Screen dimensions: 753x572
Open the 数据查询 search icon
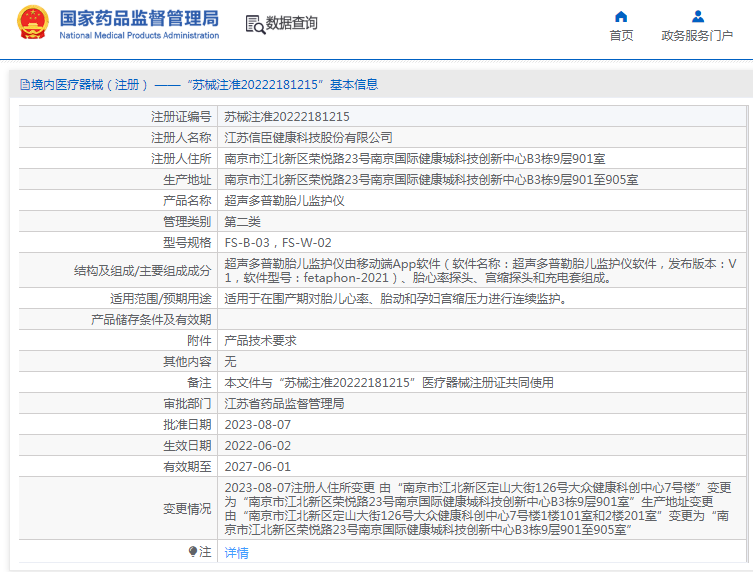255,24
